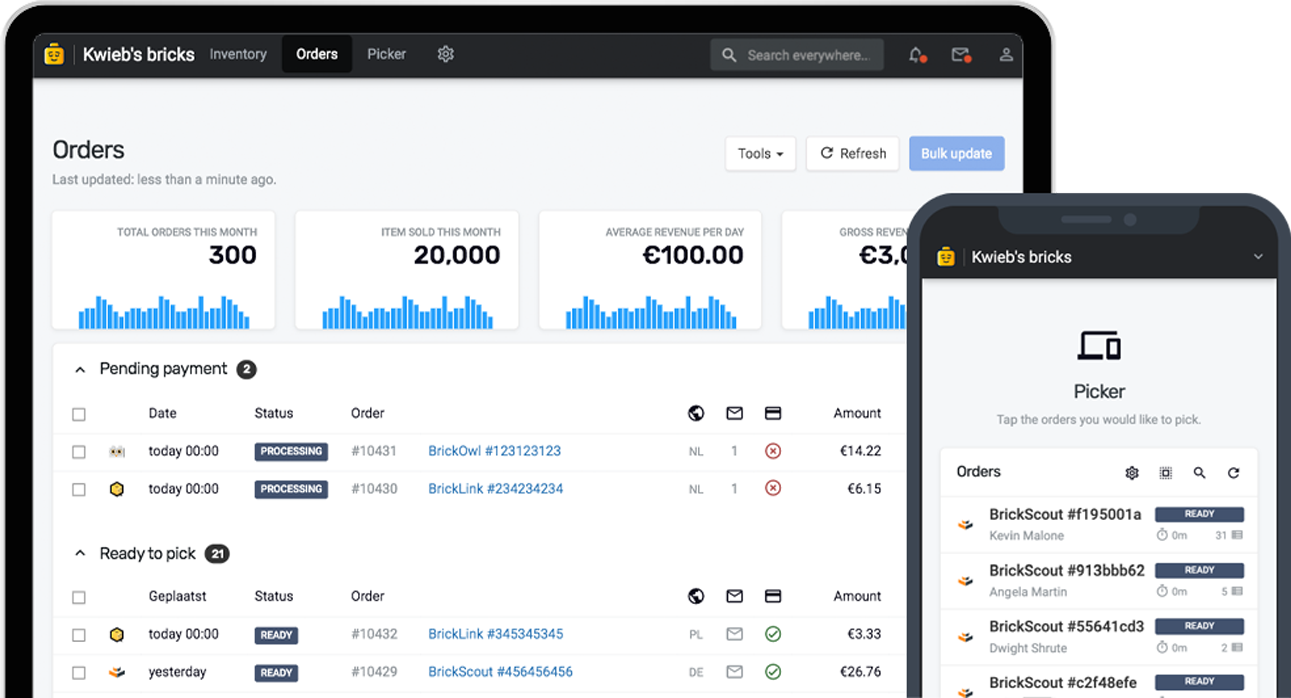Toggle select-all checkbox in Ready to pick header

(x=79, y=597)
